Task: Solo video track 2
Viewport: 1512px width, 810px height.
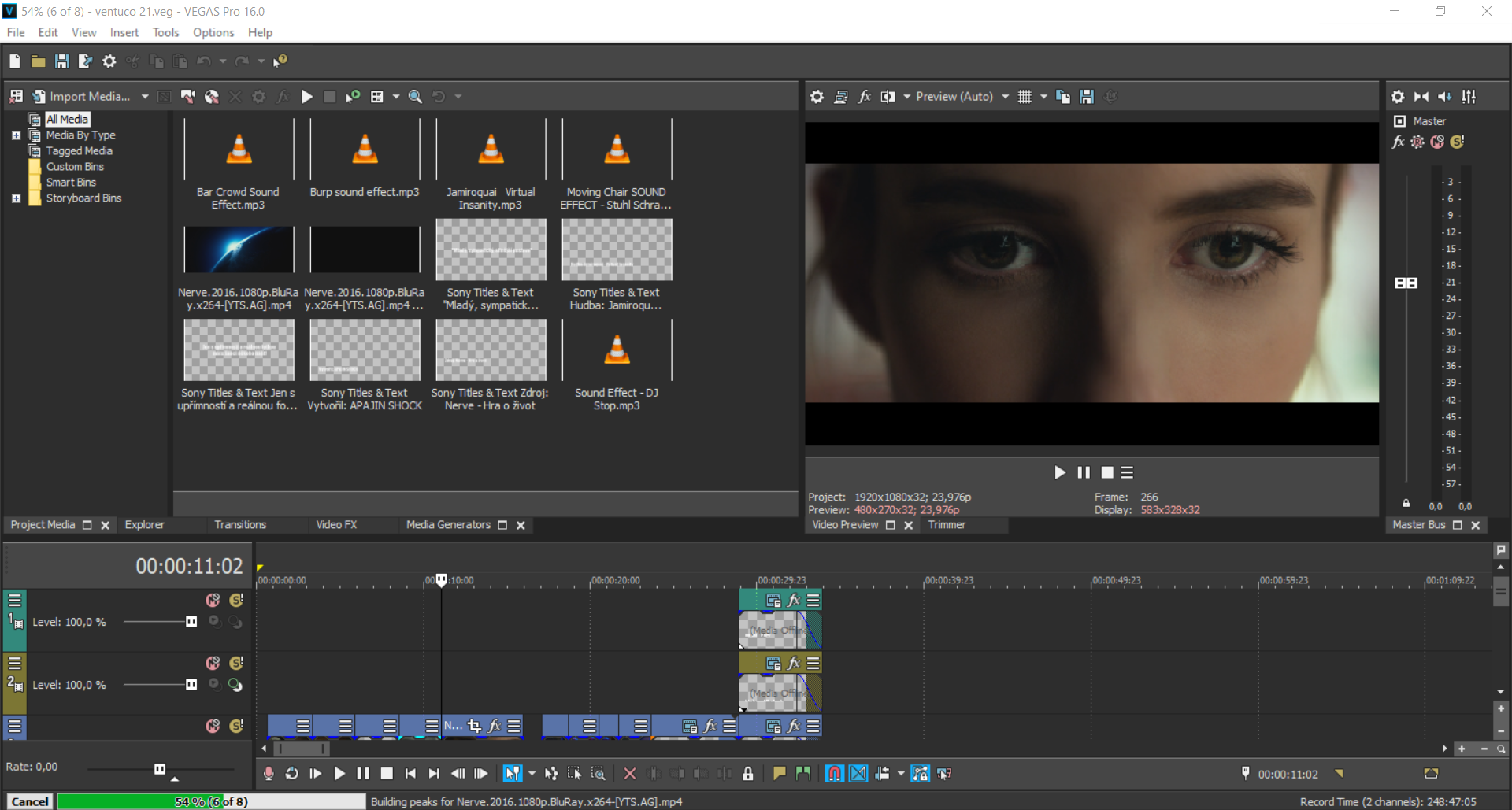Action: 236,664
